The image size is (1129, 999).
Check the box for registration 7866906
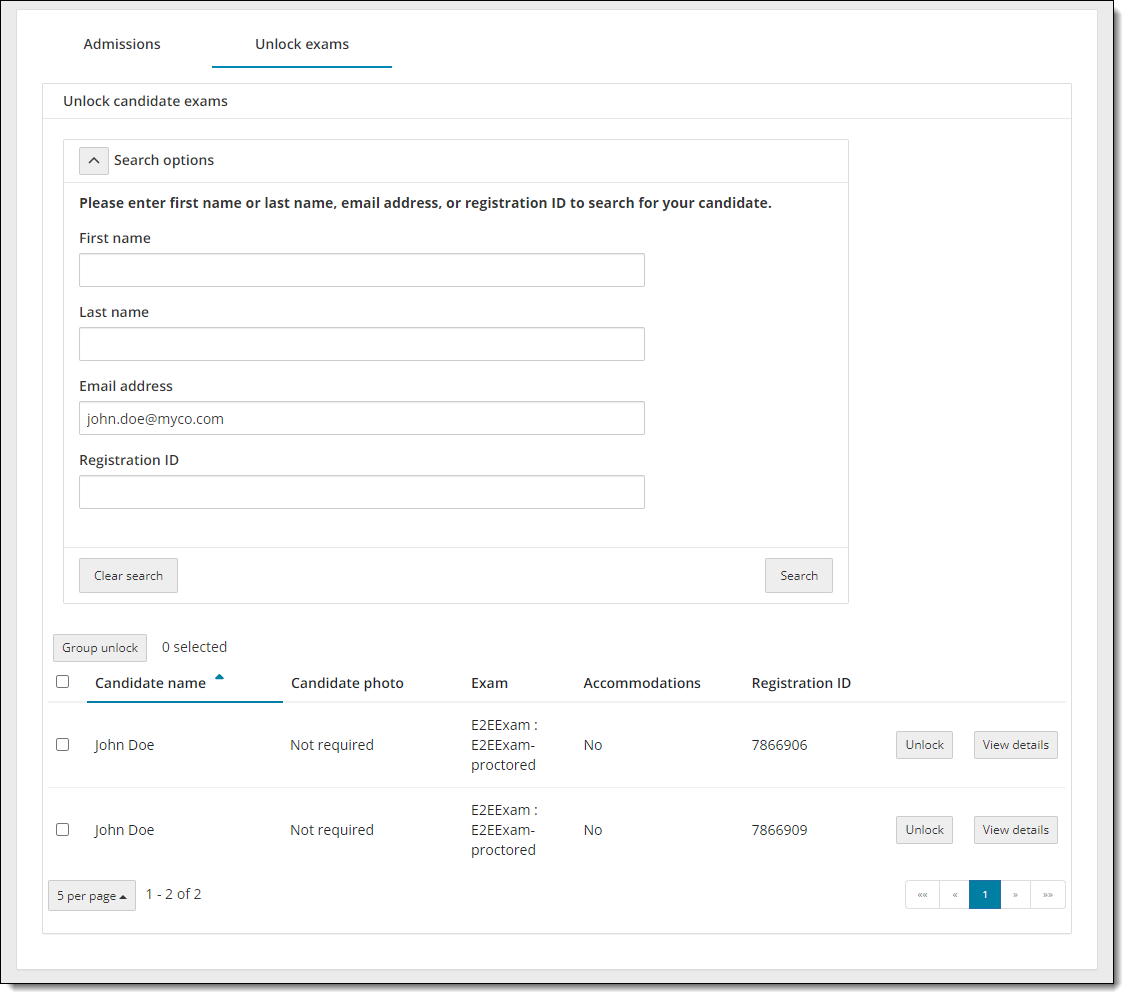point(63,745)
